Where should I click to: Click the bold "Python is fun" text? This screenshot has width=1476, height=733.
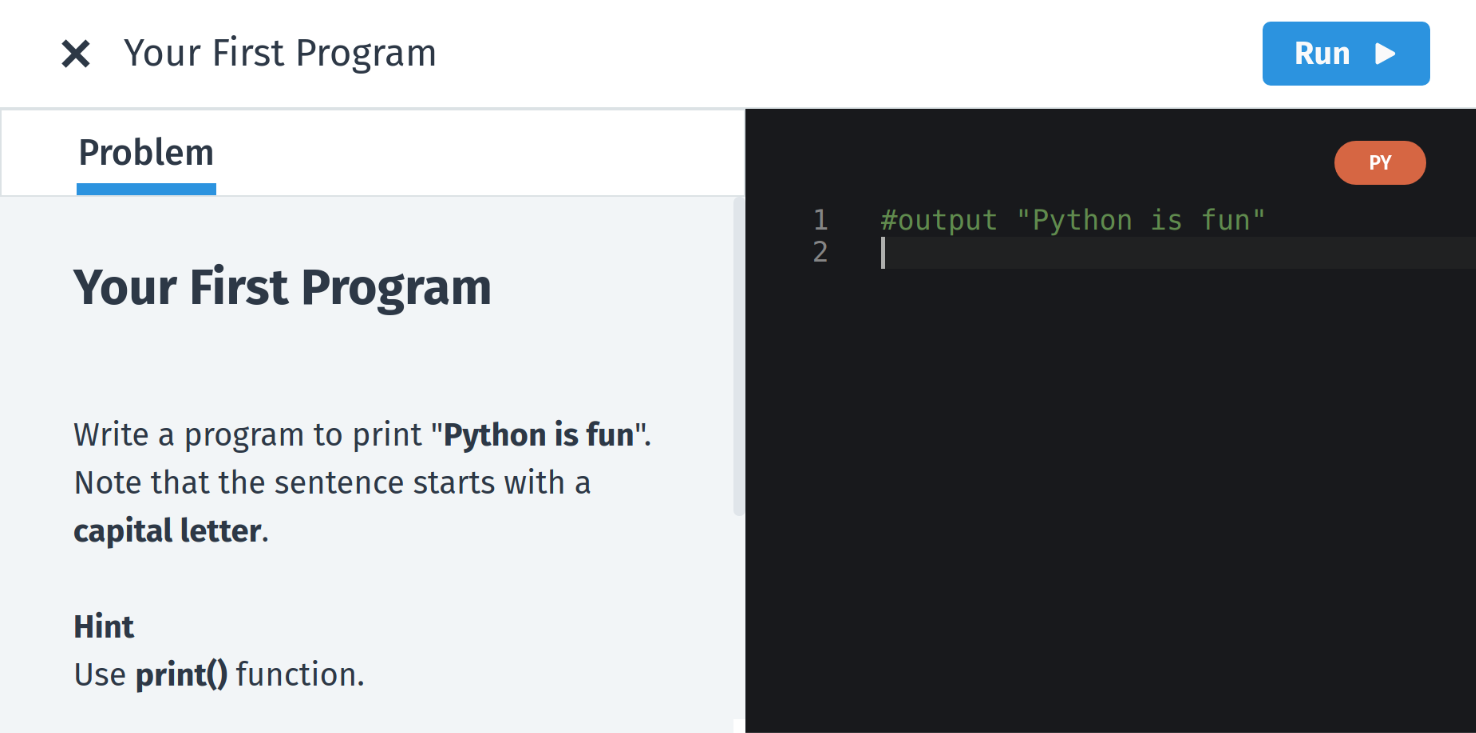pos(538,435)
